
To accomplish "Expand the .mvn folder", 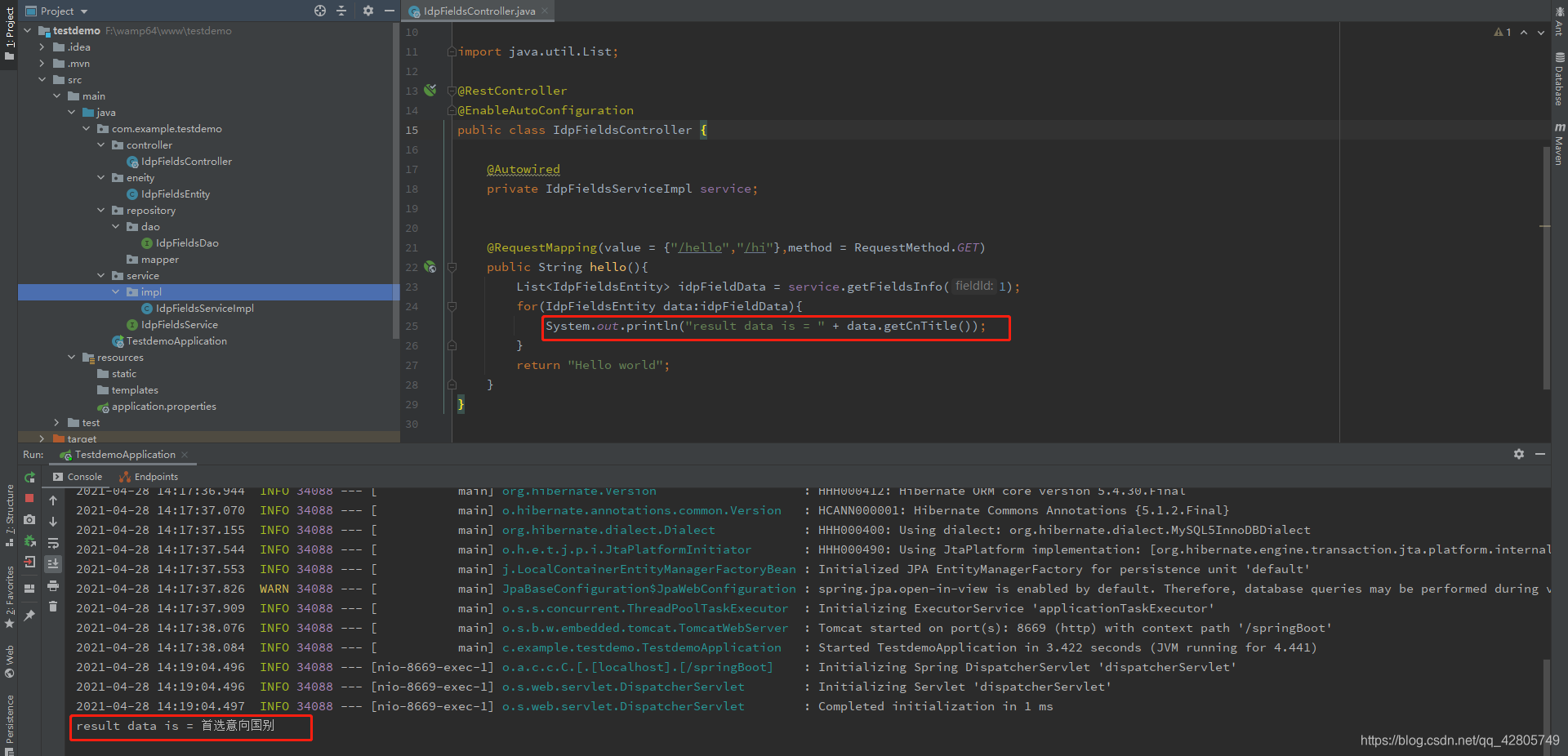I will tap(42, 64).
